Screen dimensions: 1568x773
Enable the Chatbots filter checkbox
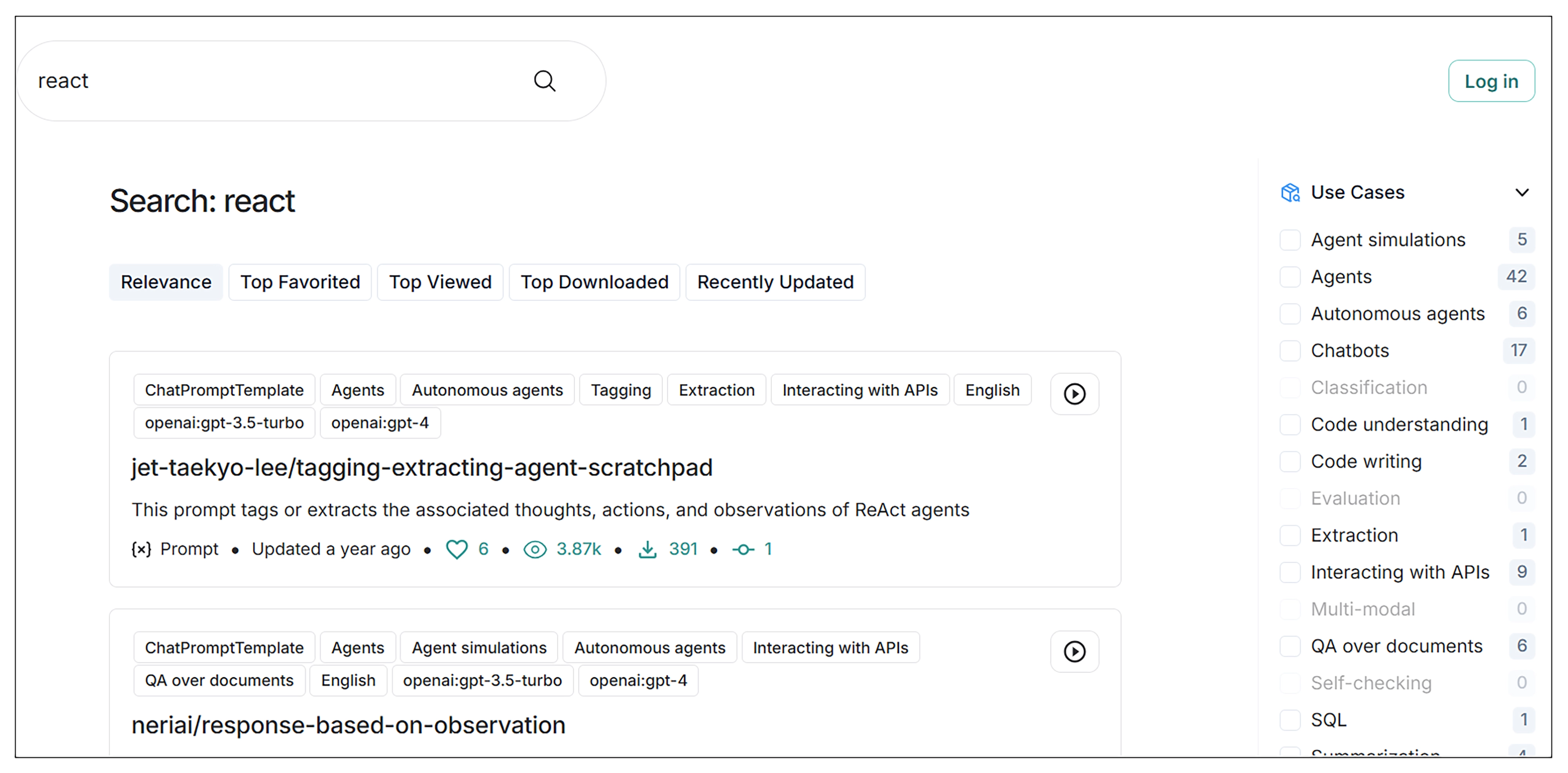1290,351
